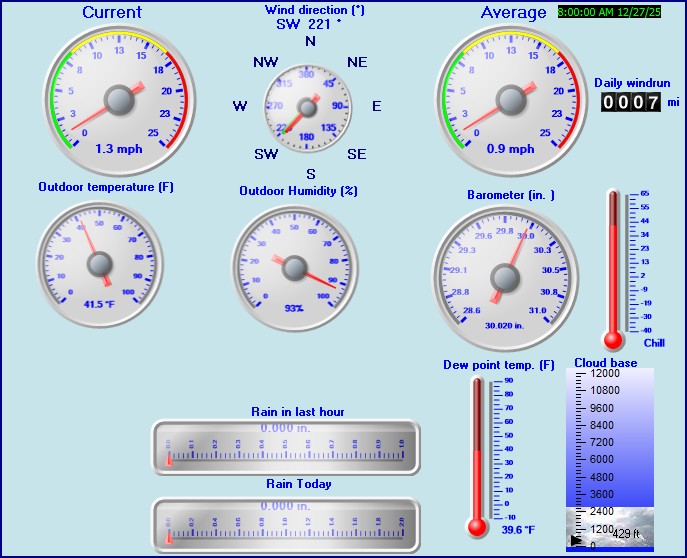Click the green date and time display

609,12
